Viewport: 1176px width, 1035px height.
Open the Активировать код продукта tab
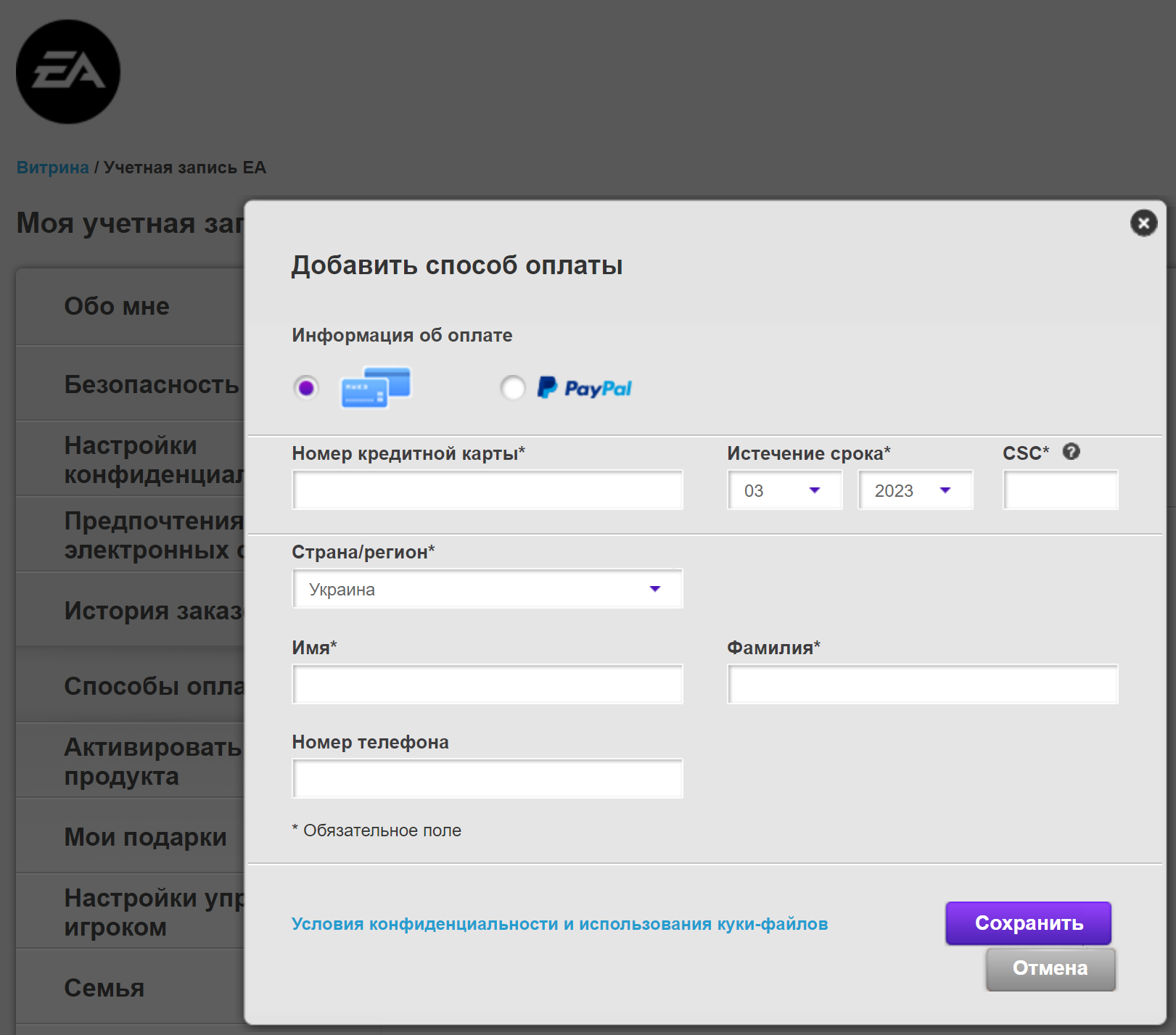131,762
